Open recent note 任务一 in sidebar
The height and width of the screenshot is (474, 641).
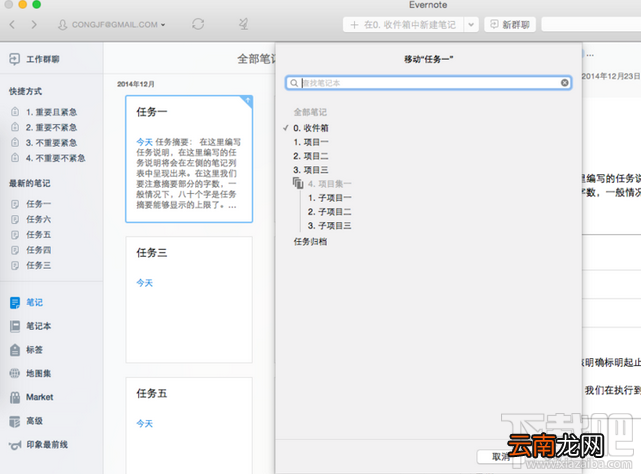(x=31, y=204)
